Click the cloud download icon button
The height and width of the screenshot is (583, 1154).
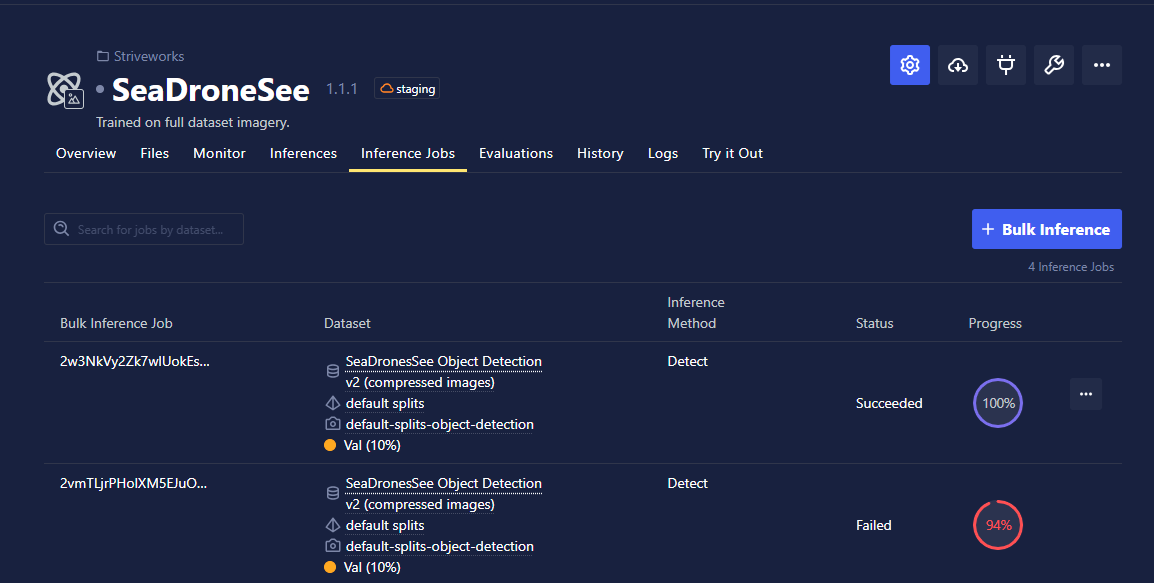(957, 65)
